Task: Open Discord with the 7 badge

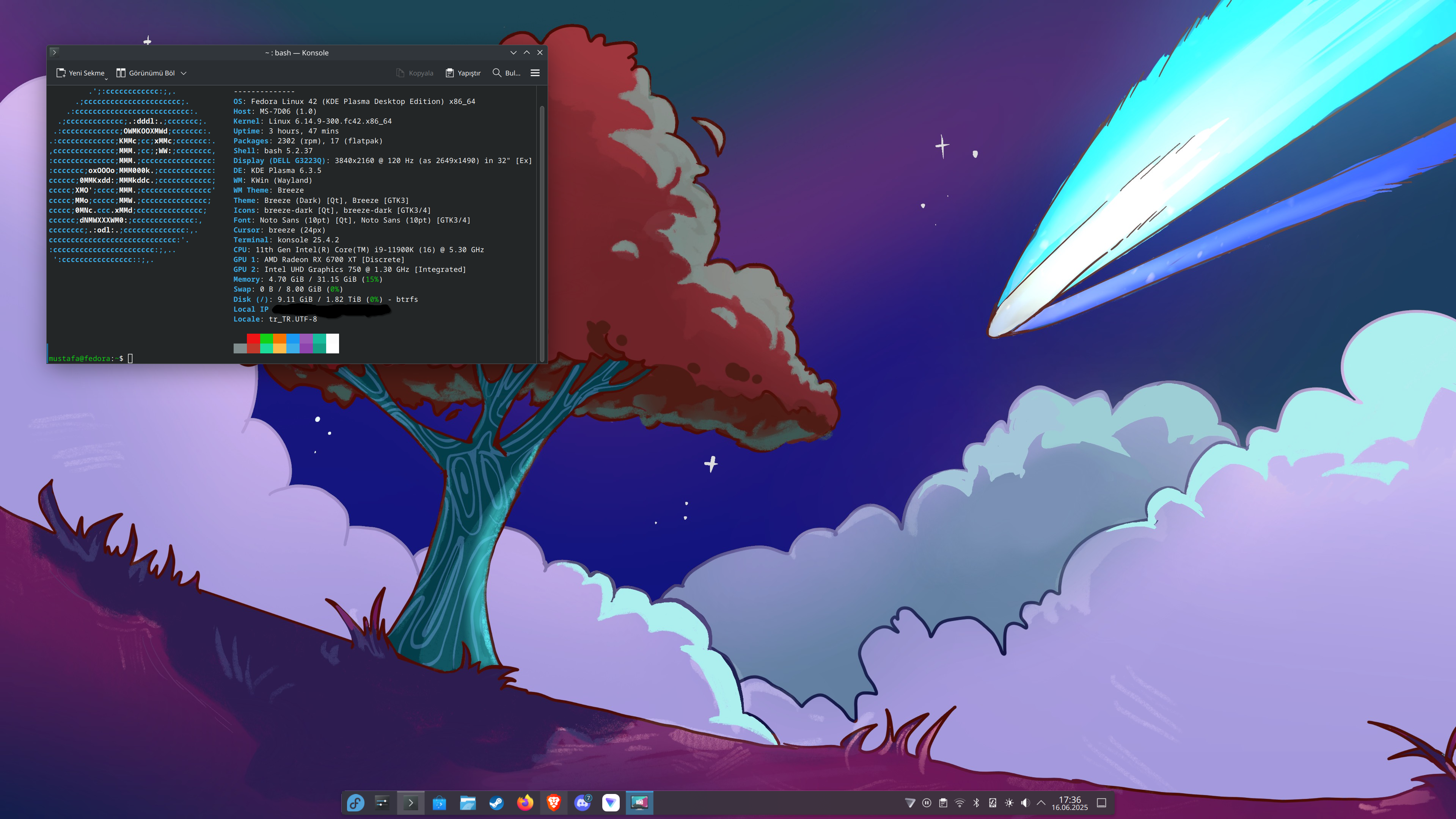Action: 582,803
